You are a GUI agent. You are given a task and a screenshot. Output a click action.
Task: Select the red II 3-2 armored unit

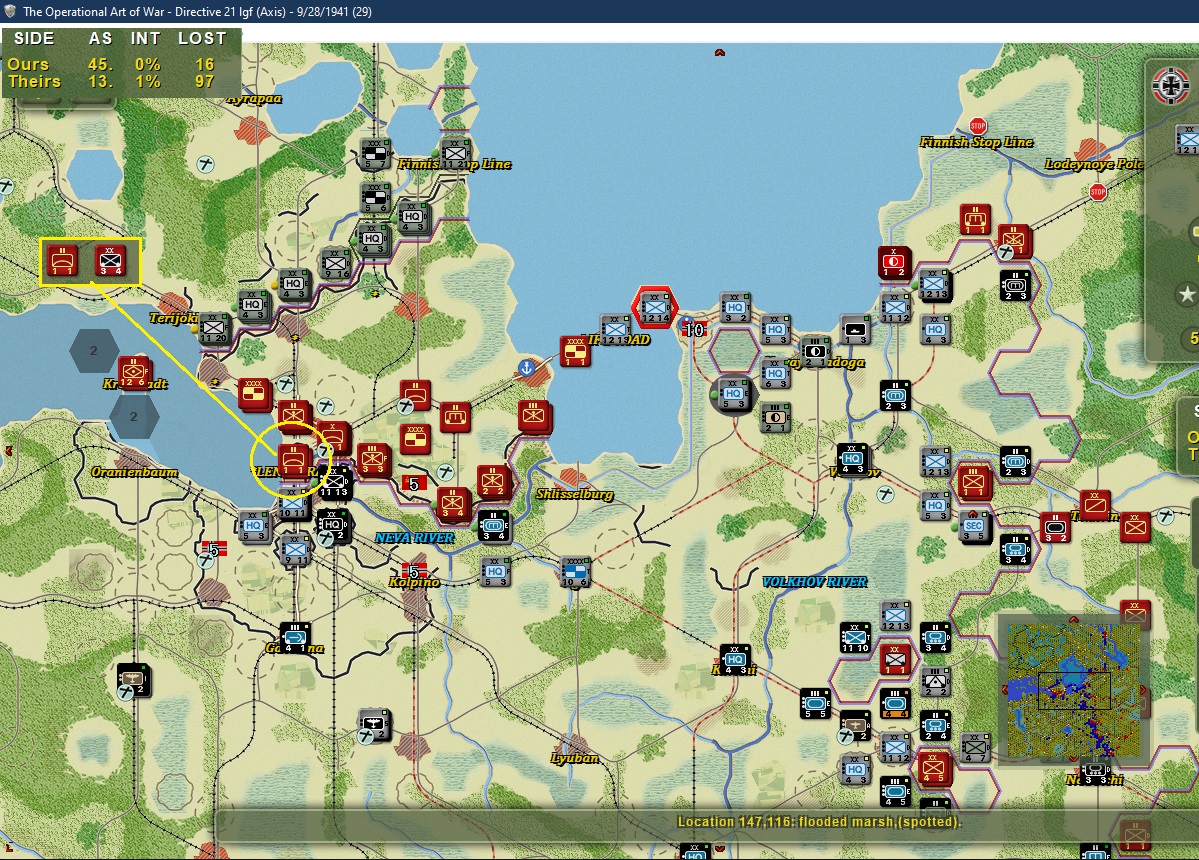(x=1055, y=527)
